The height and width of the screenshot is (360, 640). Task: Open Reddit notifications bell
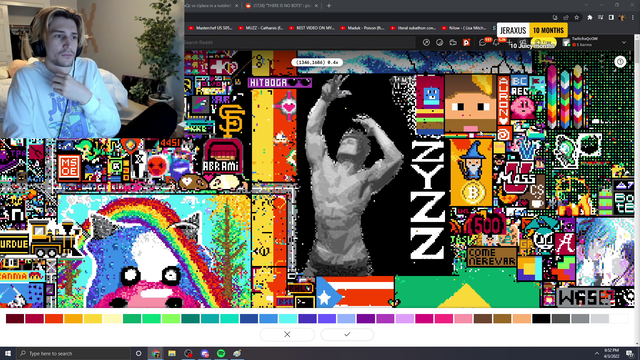click(x=496, y=42)
